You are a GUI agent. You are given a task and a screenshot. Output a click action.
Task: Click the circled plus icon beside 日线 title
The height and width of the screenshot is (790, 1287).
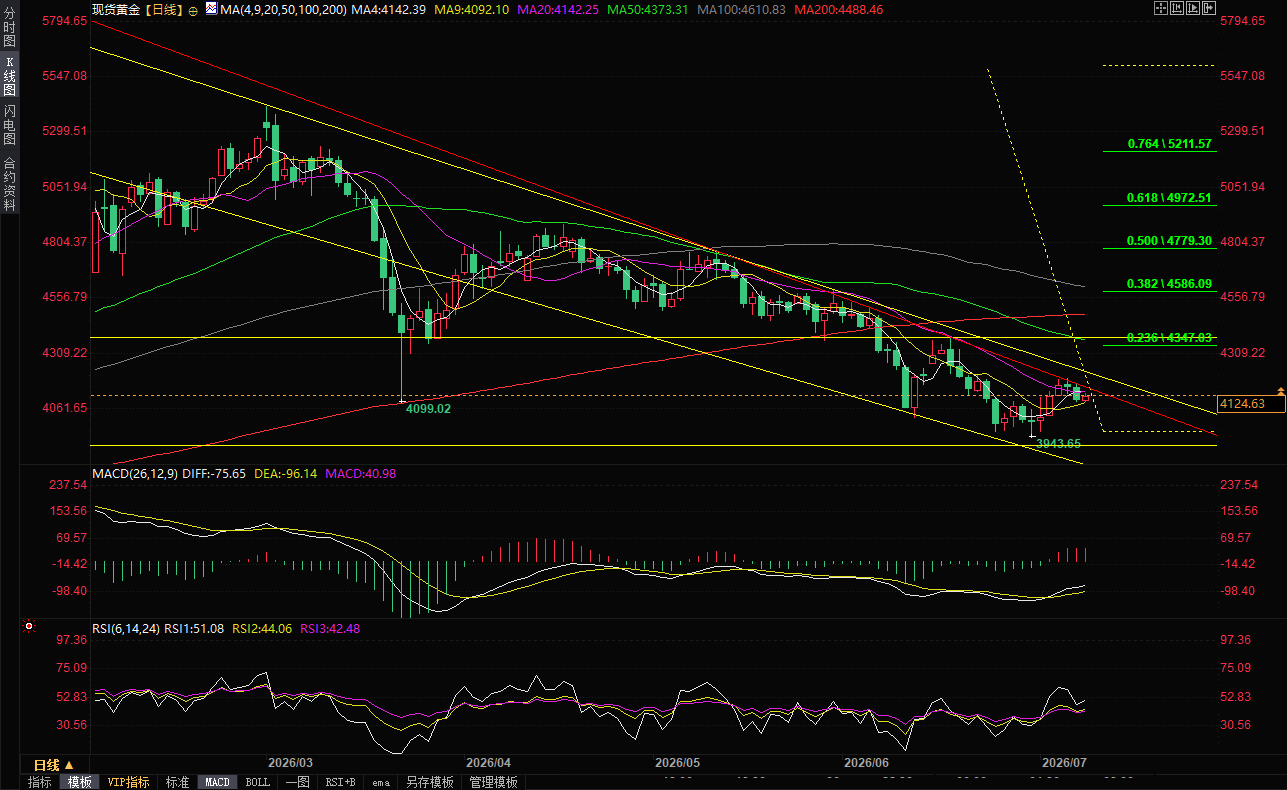(x=193, y=9)
